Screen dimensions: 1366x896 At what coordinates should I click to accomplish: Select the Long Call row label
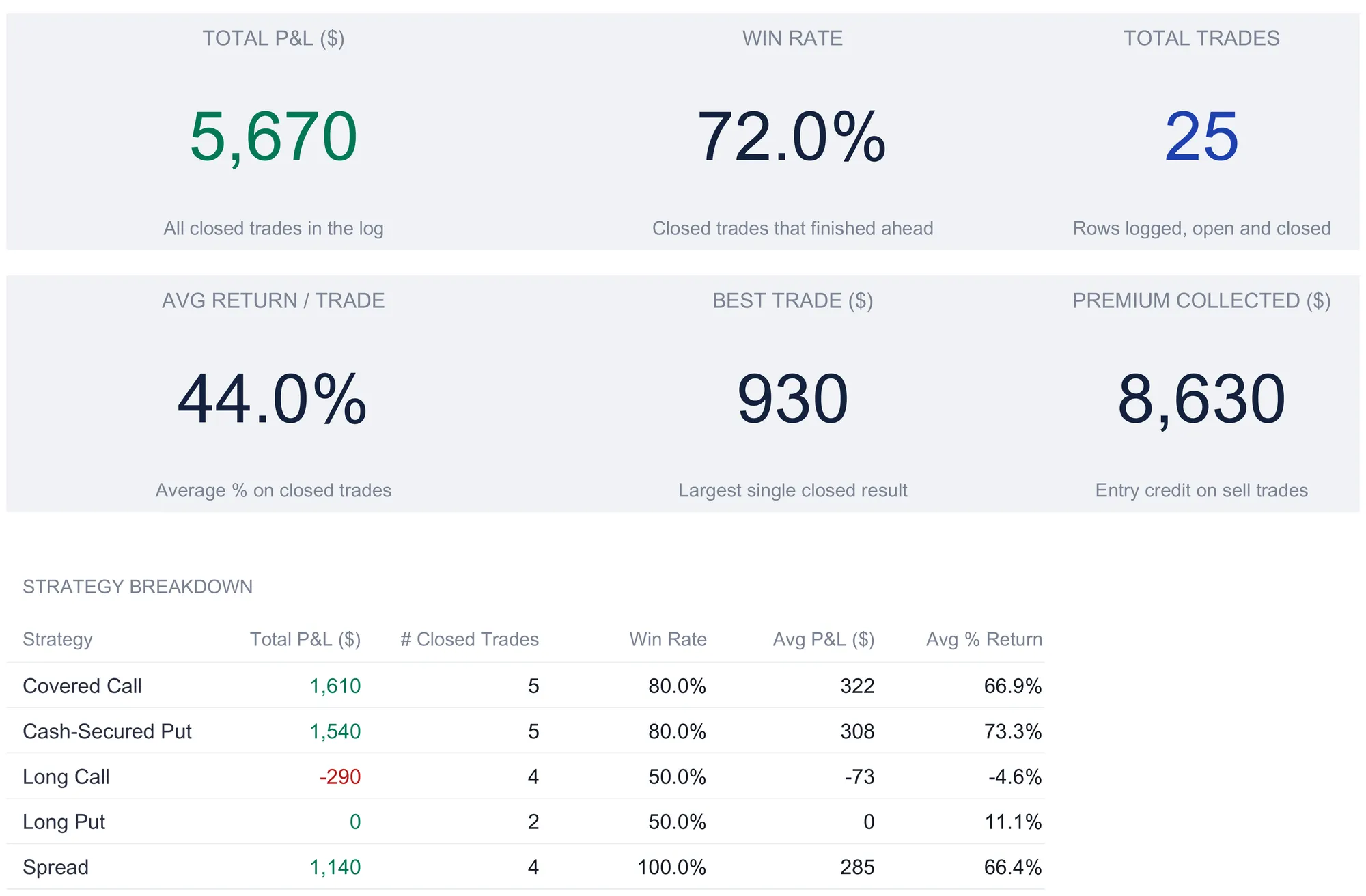click(x=66, y=776)
